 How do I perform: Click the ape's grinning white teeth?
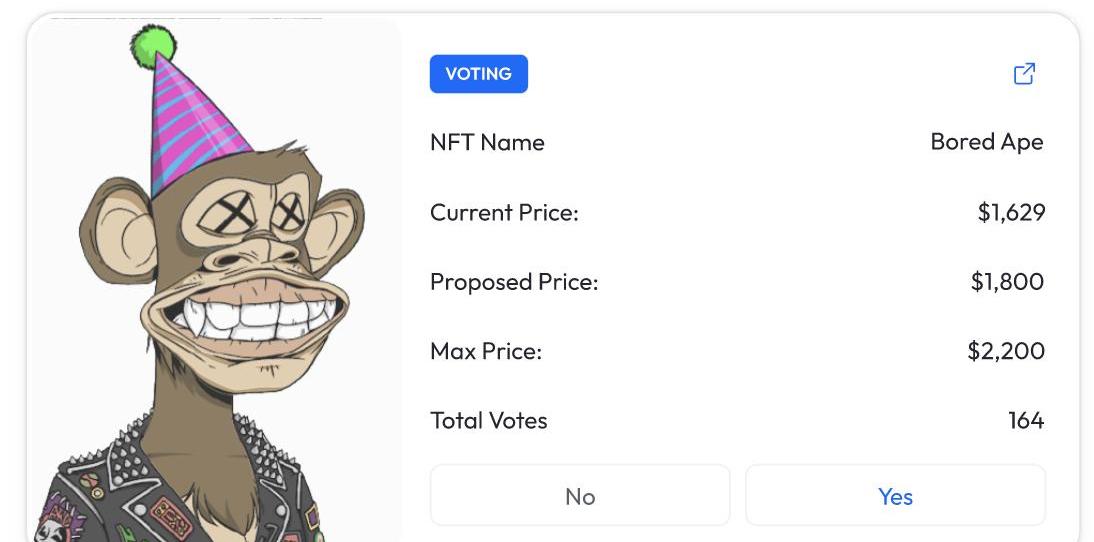tap(243, 317)
